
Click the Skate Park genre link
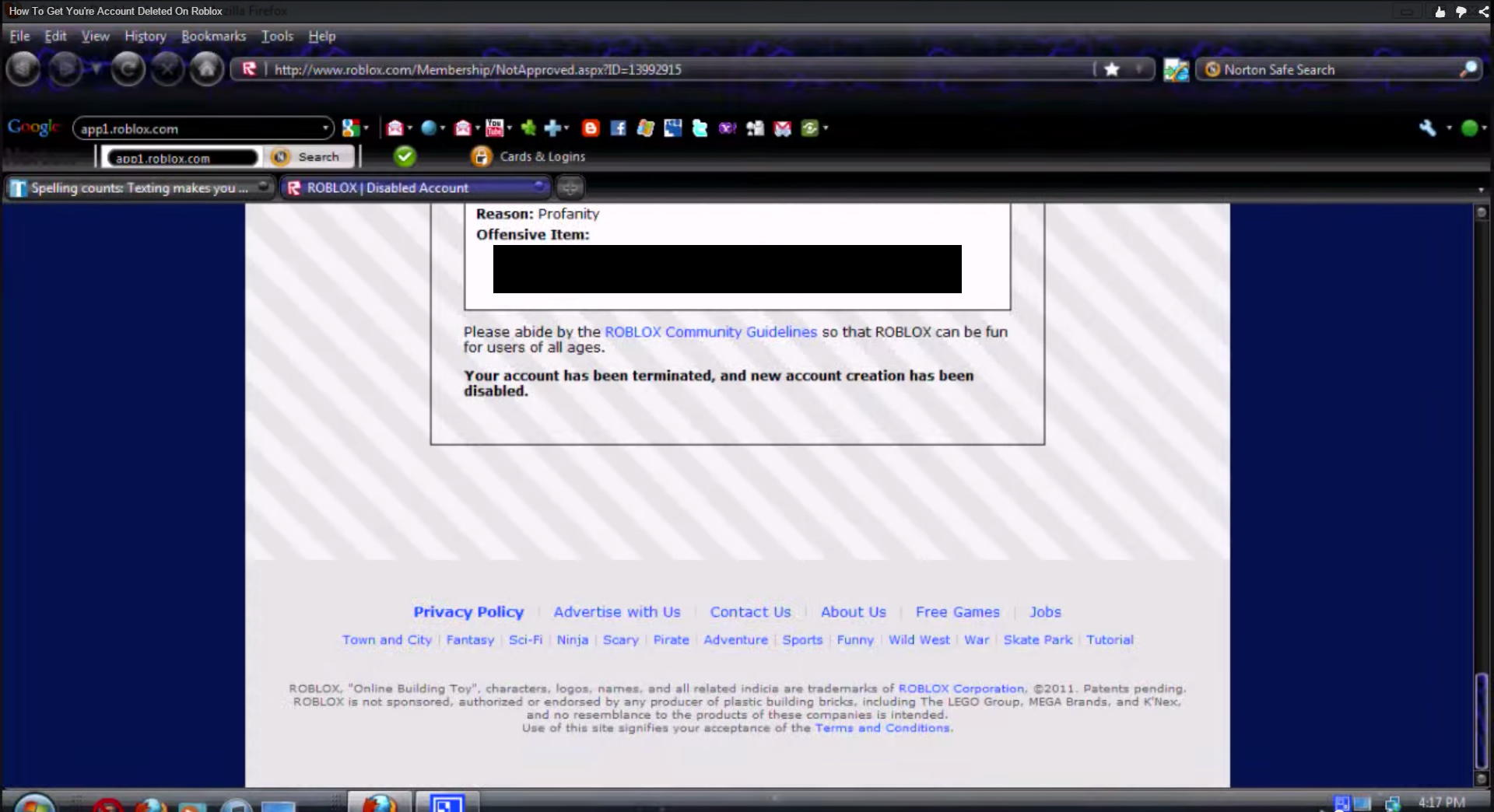coord(1037,639)
